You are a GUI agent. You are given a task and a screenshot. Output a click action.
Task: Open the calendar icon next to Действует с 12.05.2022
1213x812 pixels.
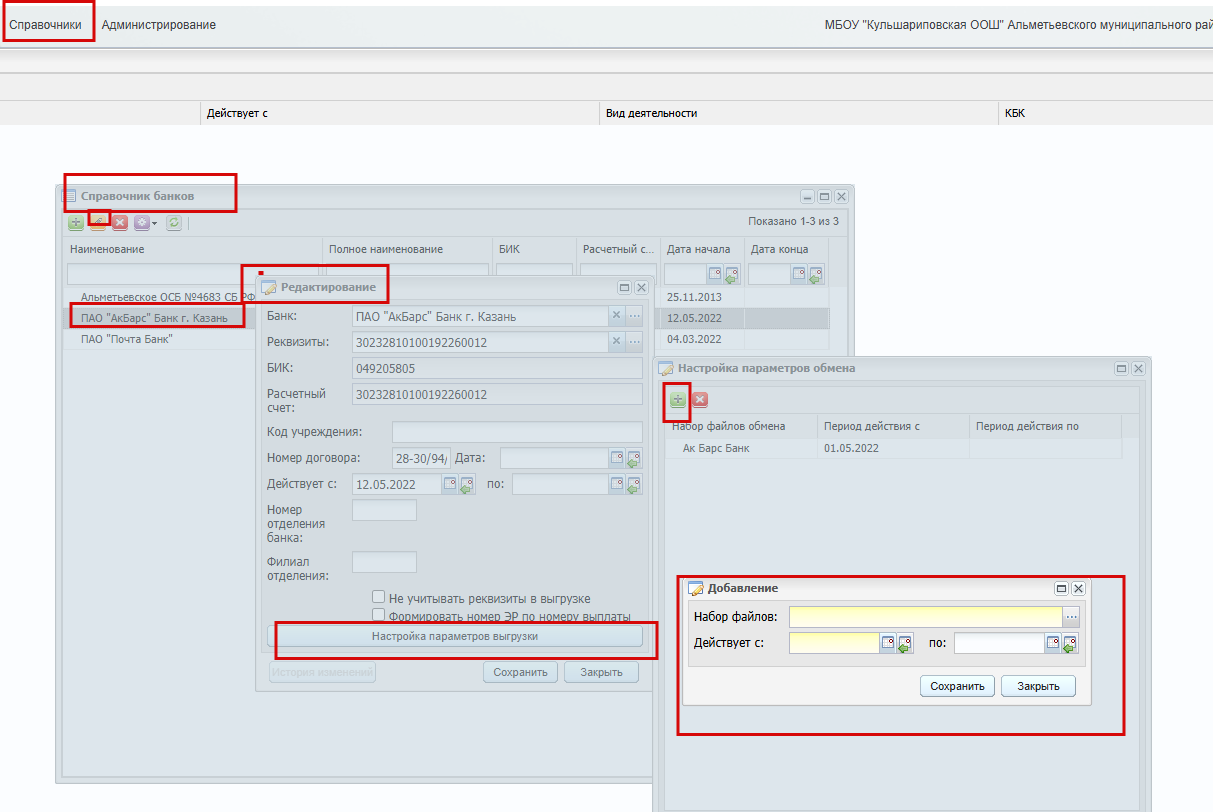450,484
